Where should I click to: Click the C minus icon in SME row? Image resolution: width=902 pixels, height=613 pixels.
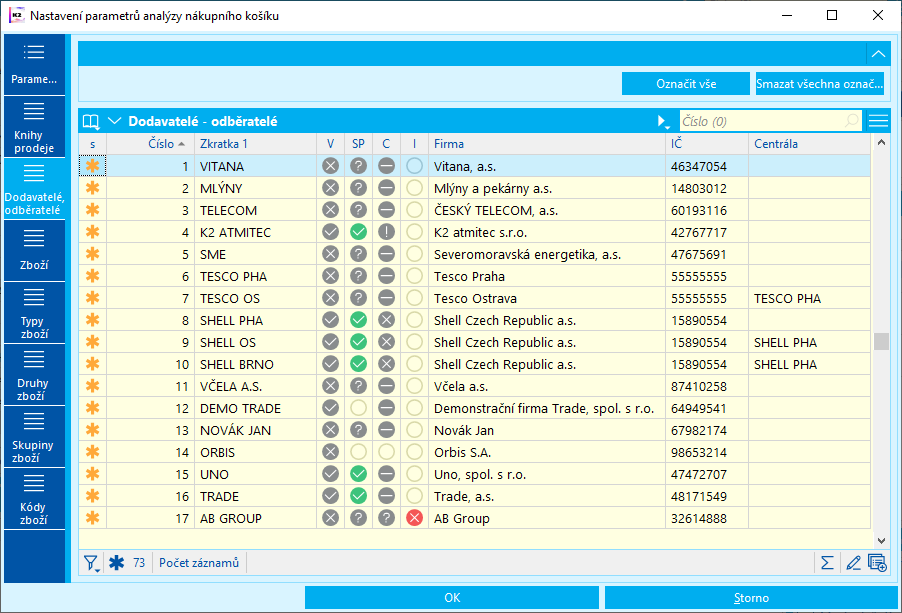pos(387,254)
